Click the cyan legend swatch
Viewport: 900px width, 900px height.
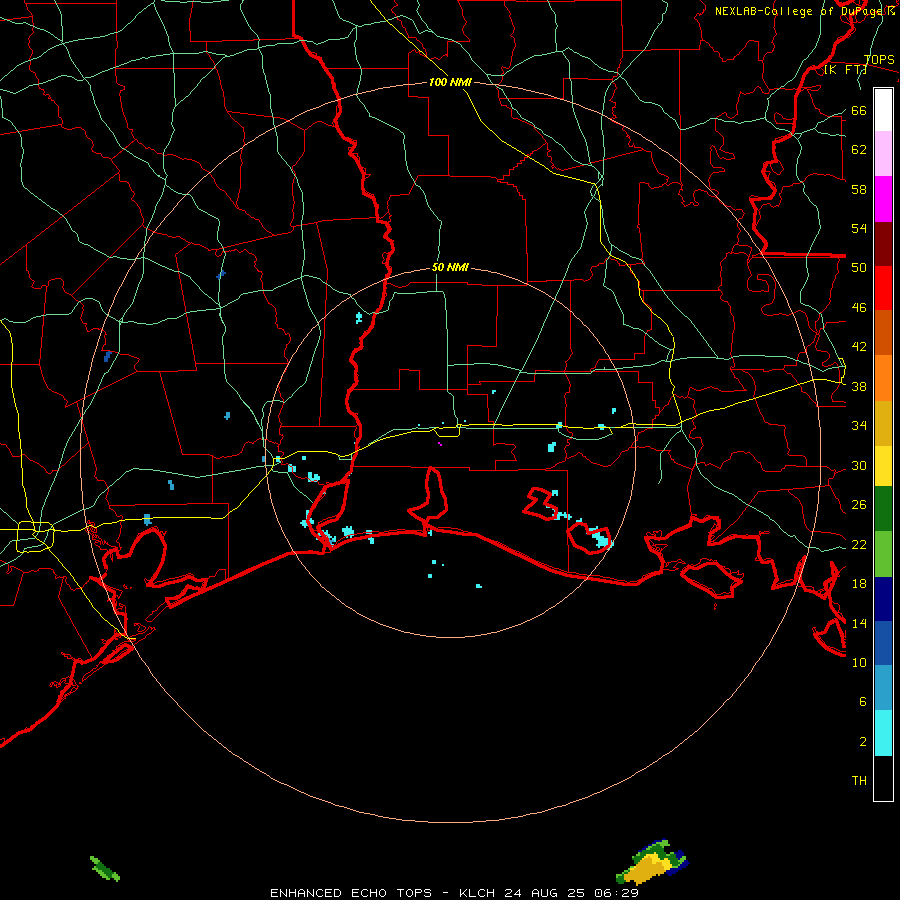(883, 733)
